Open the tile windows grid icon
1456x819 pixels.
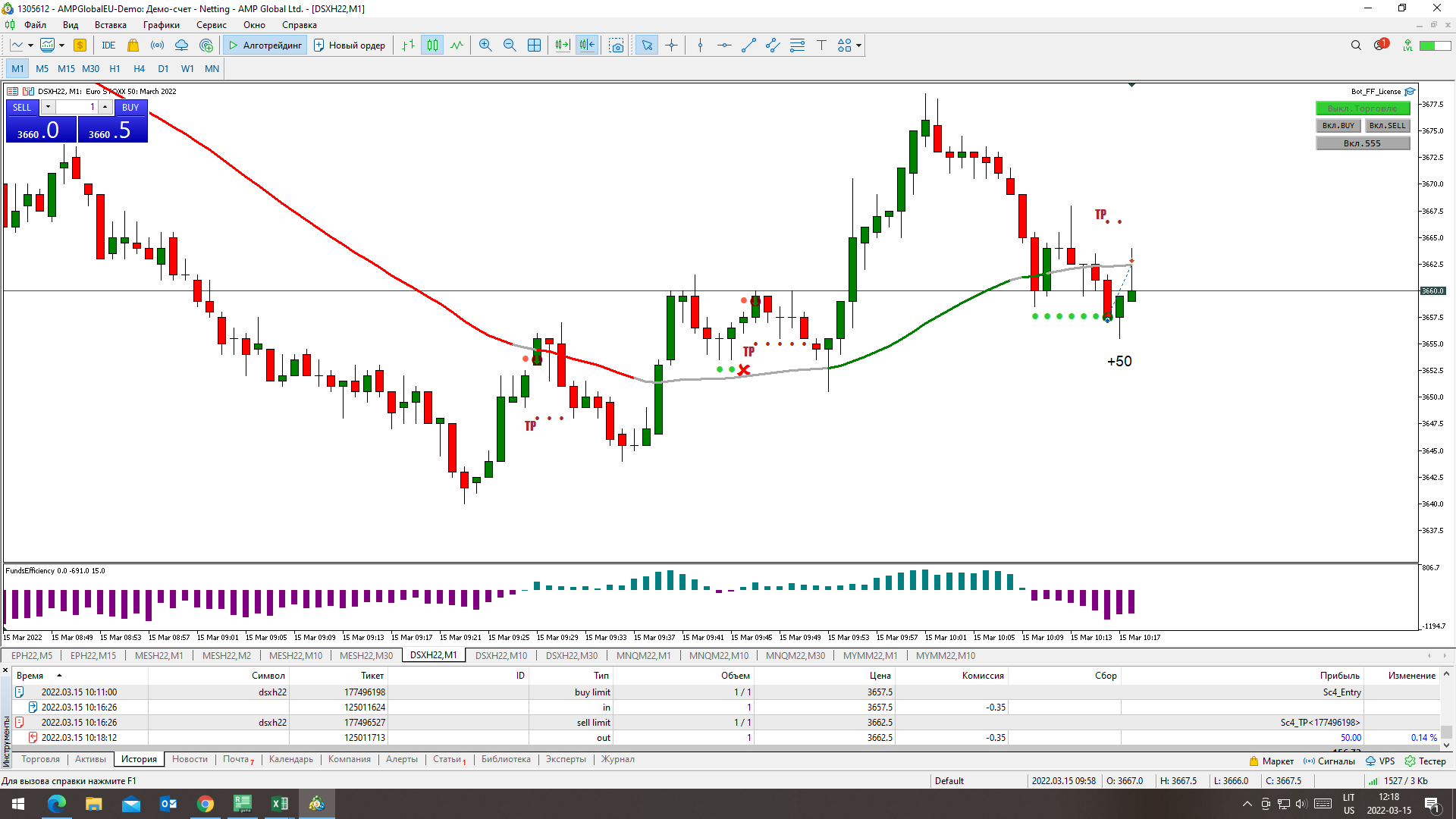[x=534, y=45]
